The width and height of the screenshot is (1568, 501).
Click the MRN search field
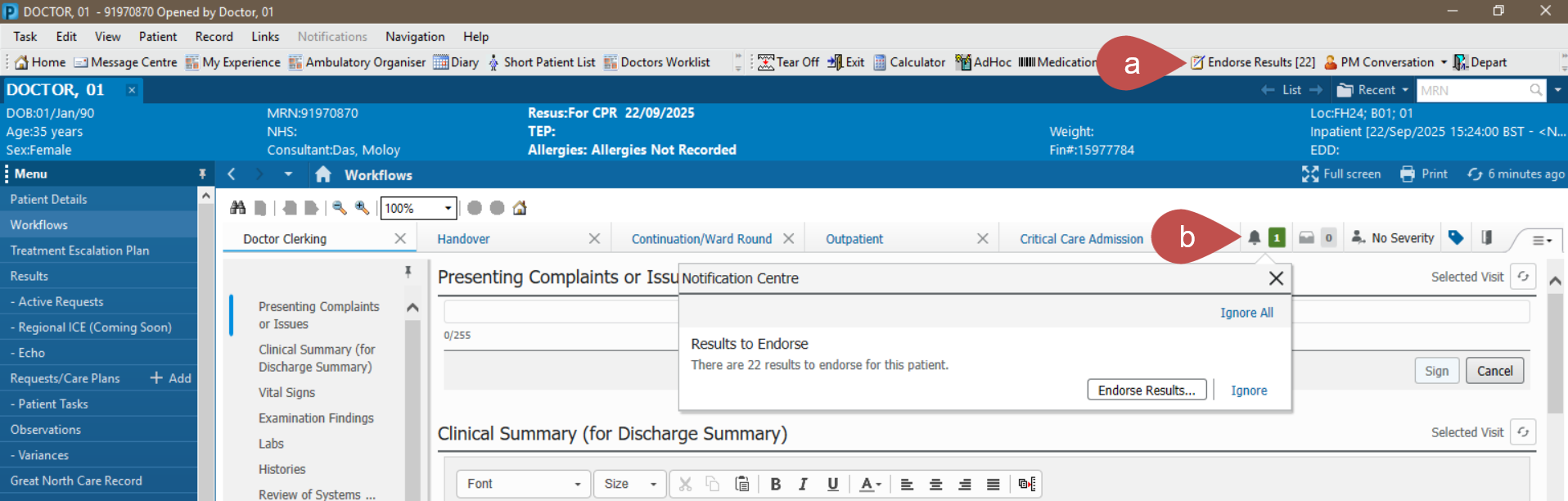1472,90
